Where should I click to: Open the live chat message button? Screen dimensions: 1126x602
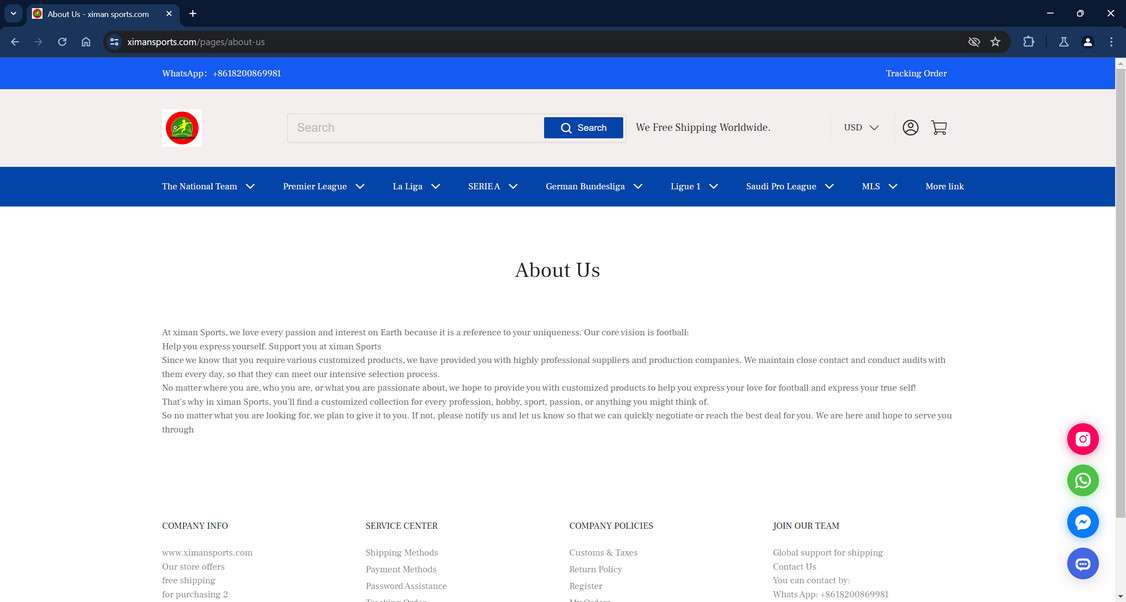pos(1082,564)
